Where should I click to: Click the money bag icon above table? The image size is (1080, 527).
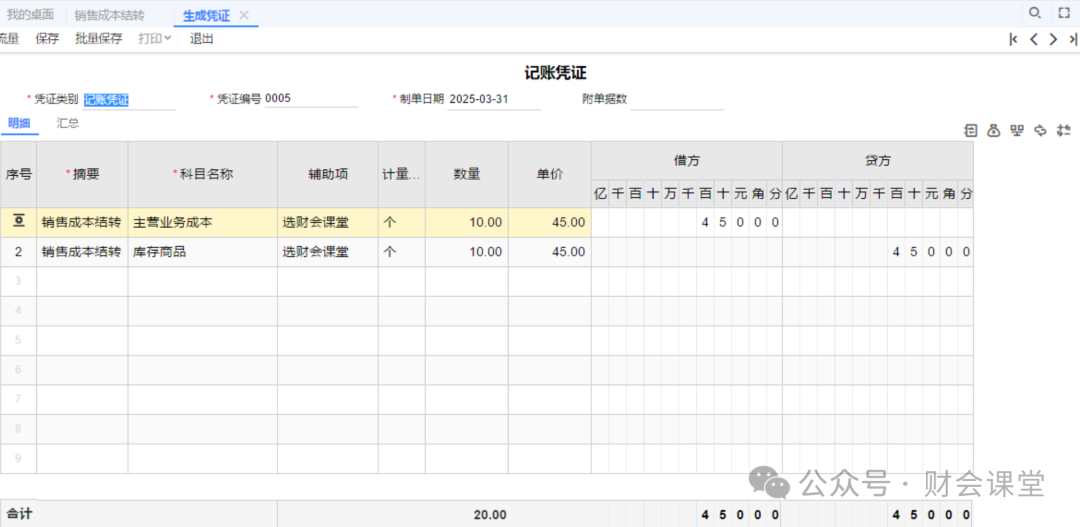coord(993,130)
